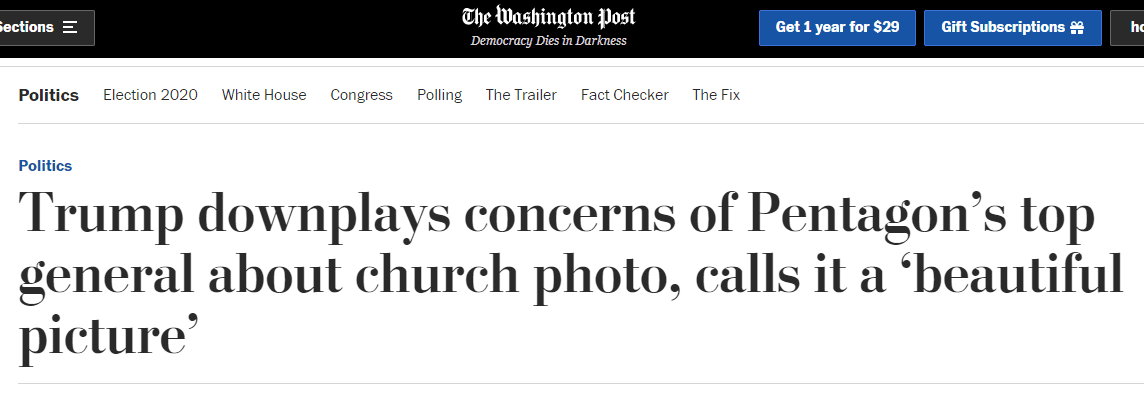Open the Election 2020 nav item
The width and height of the screenshot is (1144, 403).
point(150,95)
